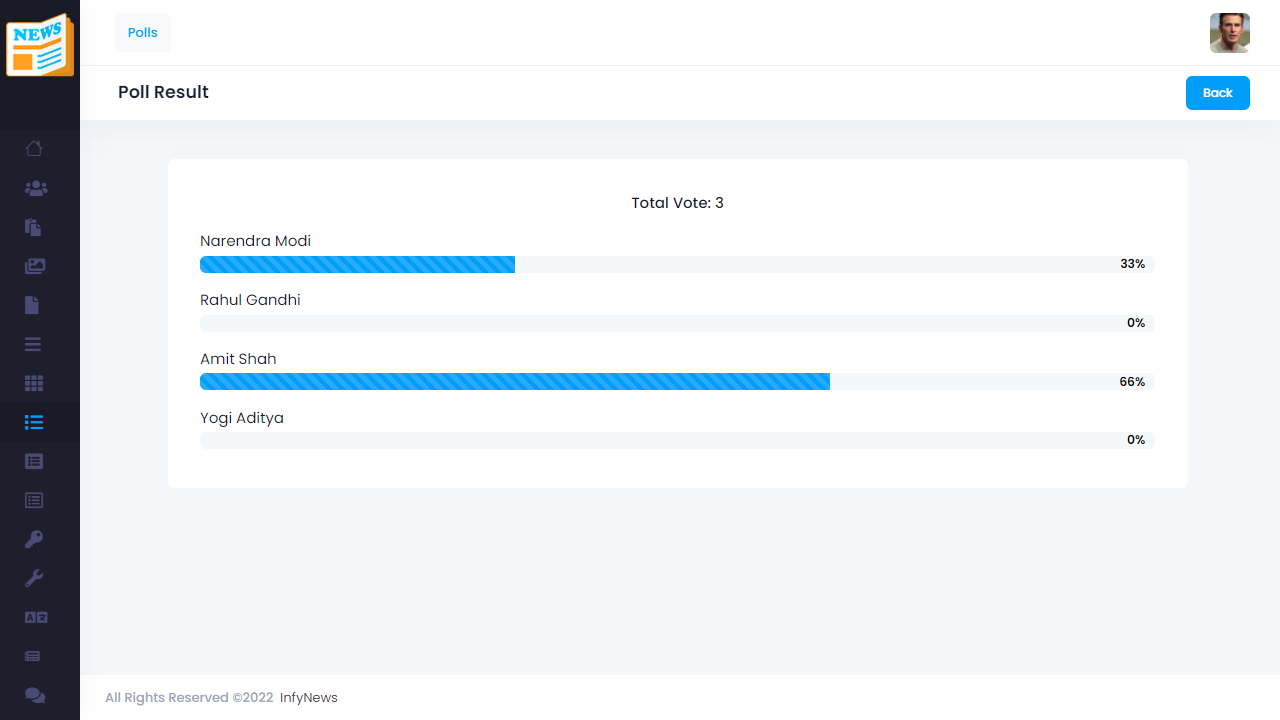Open the three-bar menu icon in sidebar

click(33, 344)
